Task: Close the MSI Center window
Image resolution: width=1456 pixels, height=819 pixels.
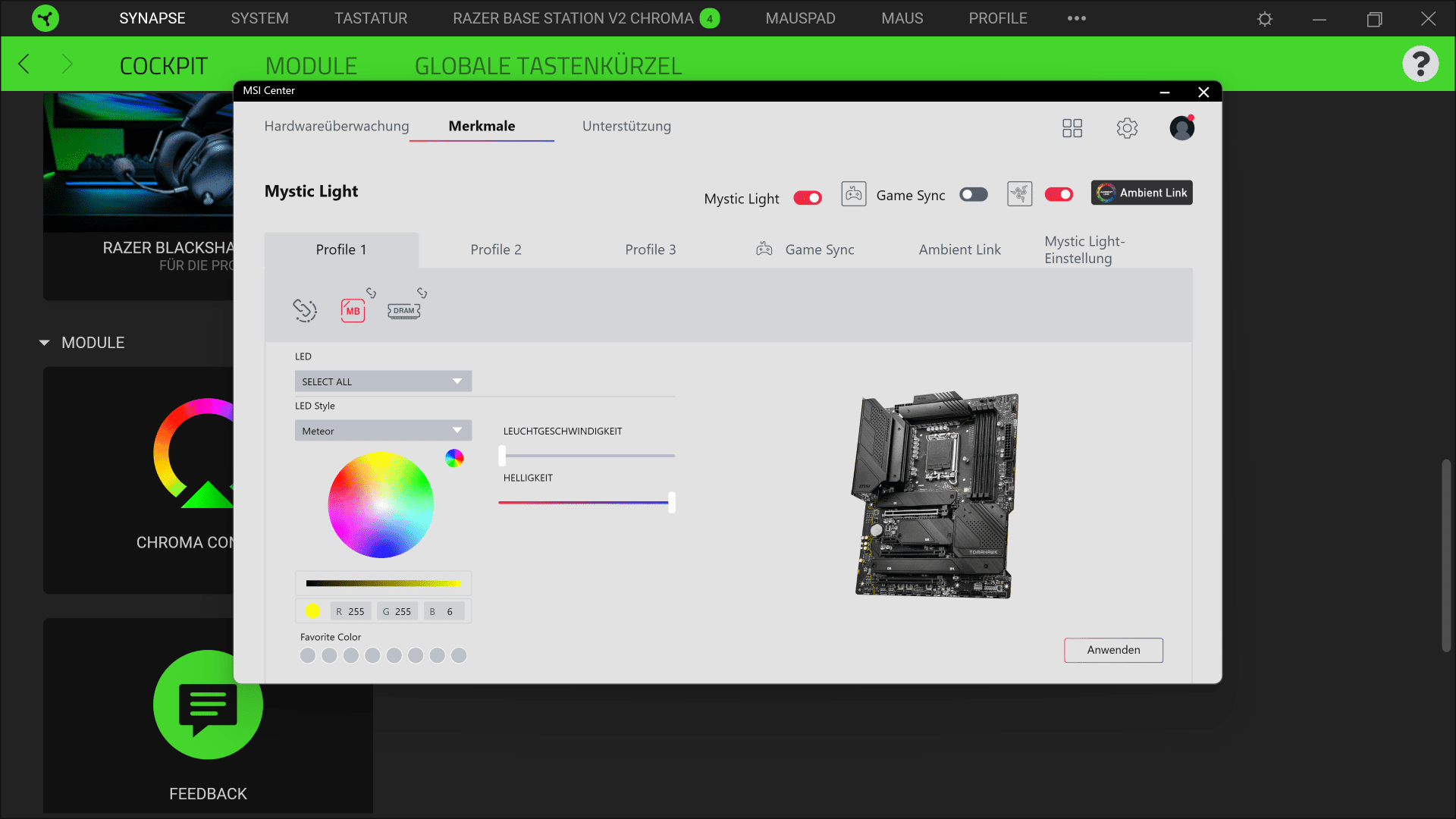Action: pyautogui.click(x=1203, y=92)
